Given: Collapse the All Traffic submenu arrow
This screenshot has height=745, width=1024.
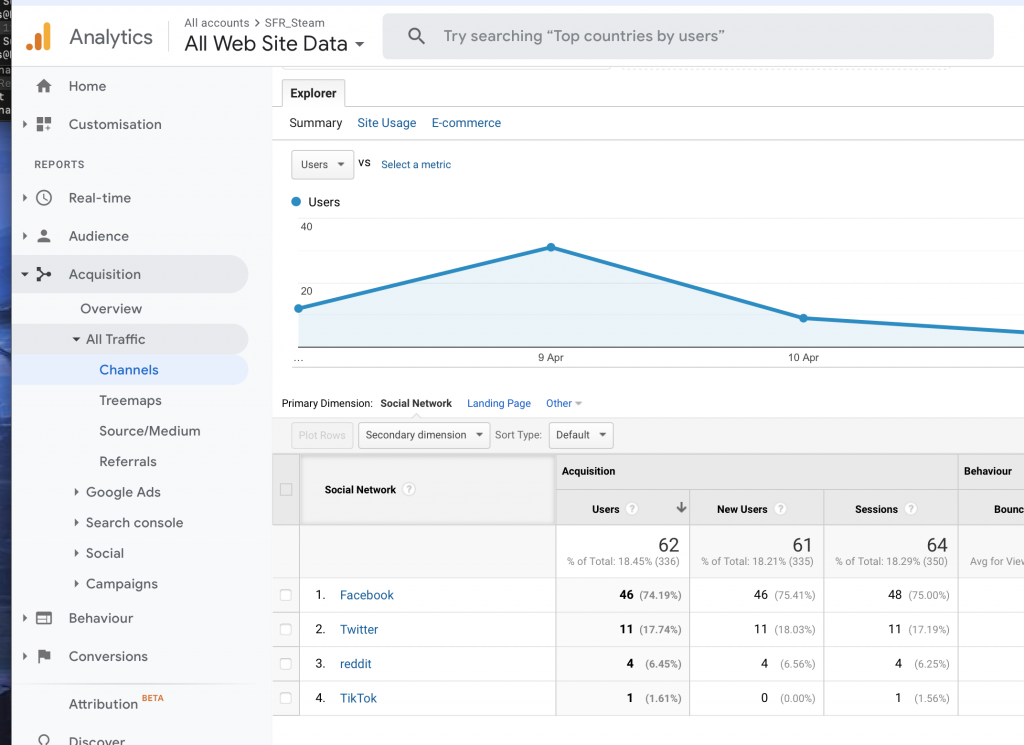Looking at the screenshot, I should tap(76, 339).
